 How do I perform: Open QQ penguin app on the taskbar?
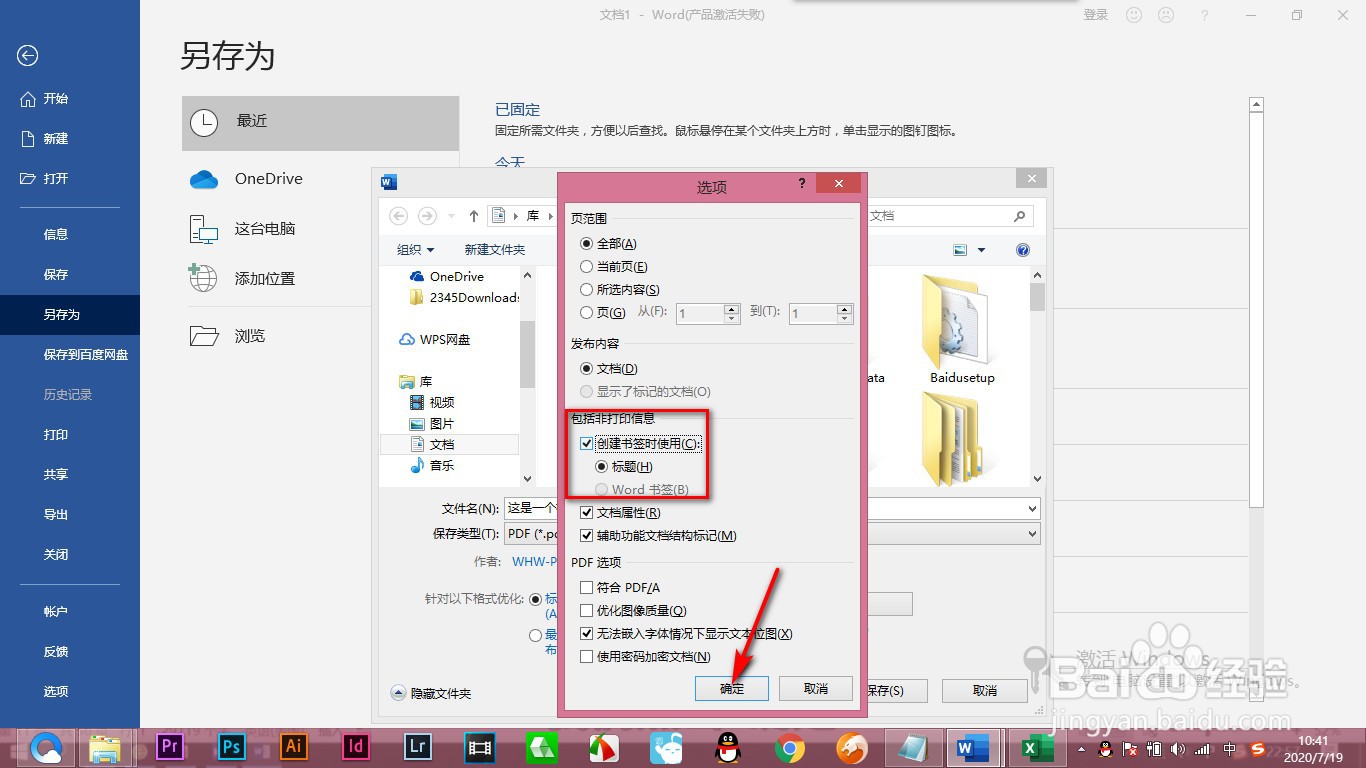point(728,747)
